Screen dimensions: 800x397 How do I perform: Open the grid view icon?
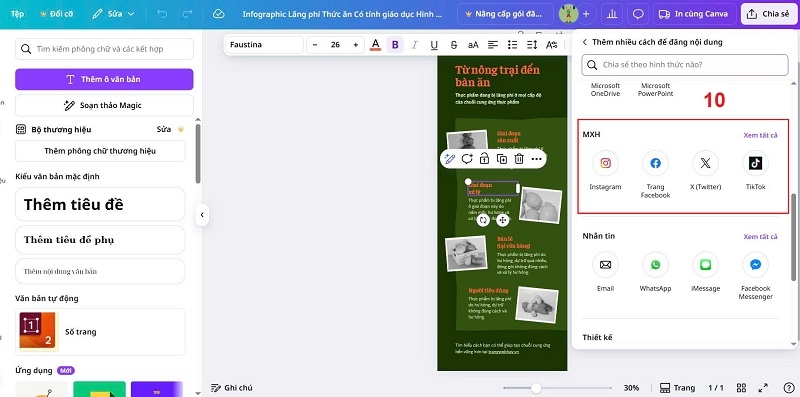742,388
